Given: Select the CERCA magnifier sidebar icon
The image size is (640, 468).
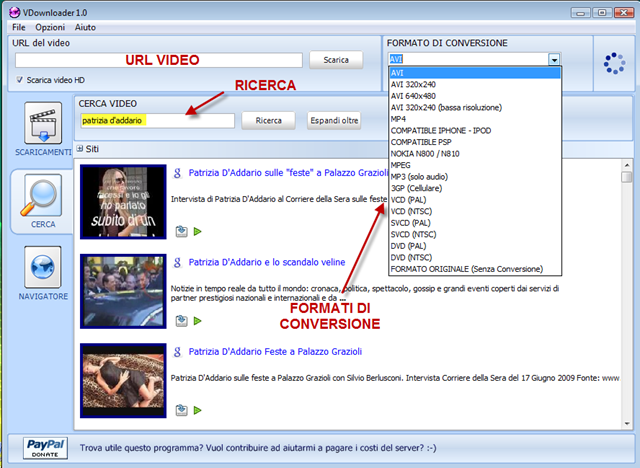Looking at the screenshot, I should (x=43, y=195).
